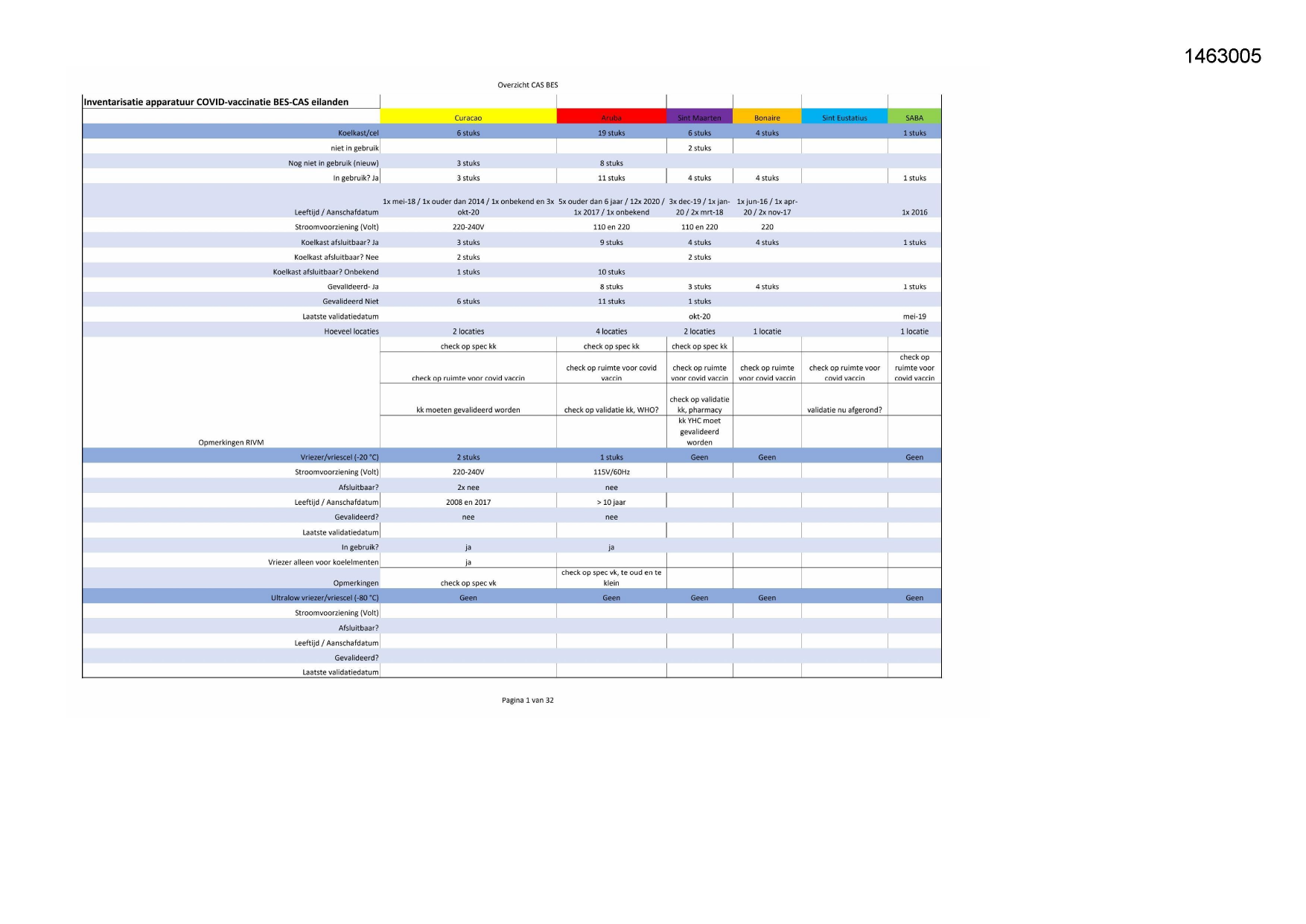Click the 'check op validatie kk, WHO?' cell
Viewport: 1306px width, 924px height.
click(x=611, y=410)
